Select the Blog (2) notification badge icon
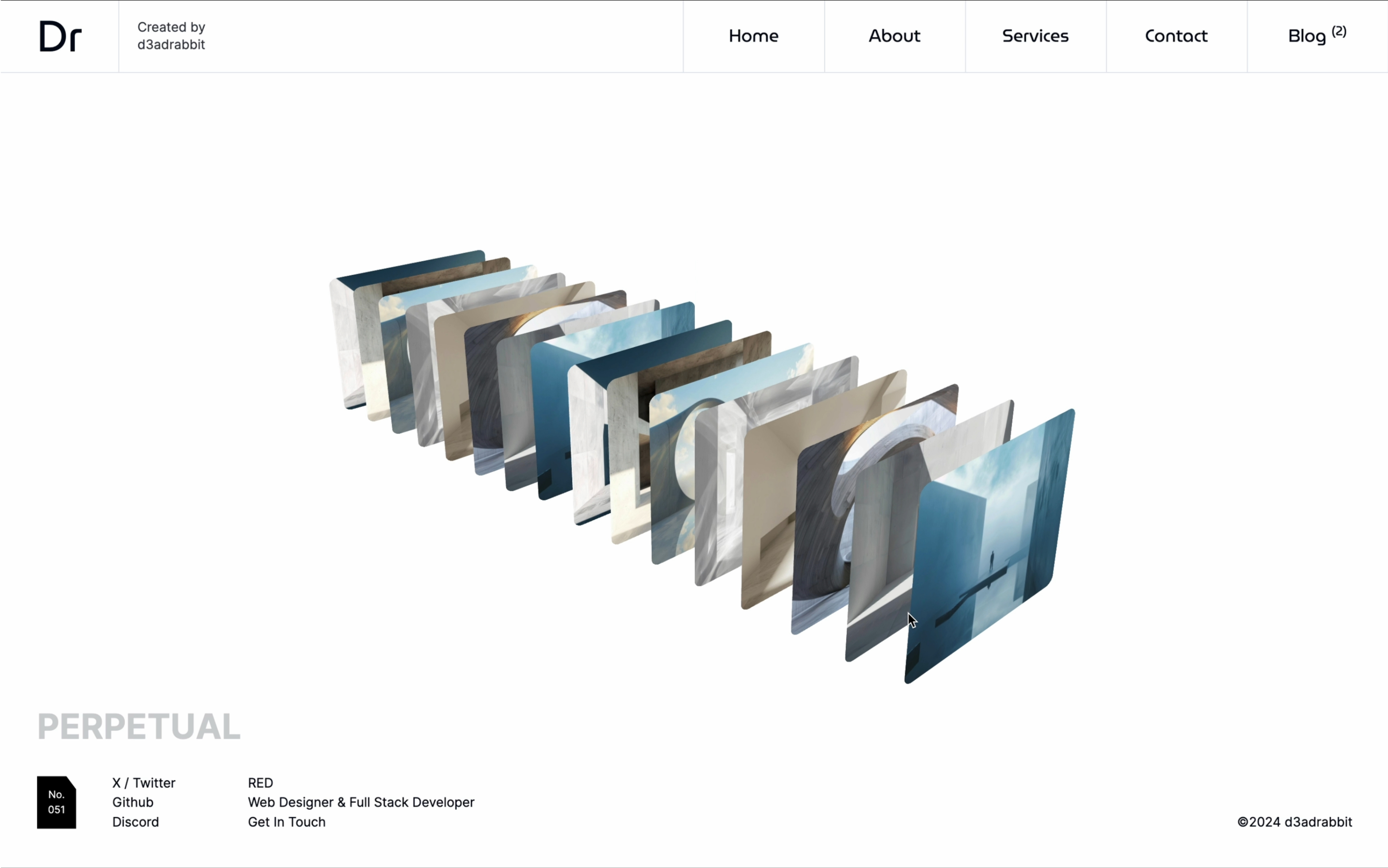1388x868 pixels. tap(1339, 28)
